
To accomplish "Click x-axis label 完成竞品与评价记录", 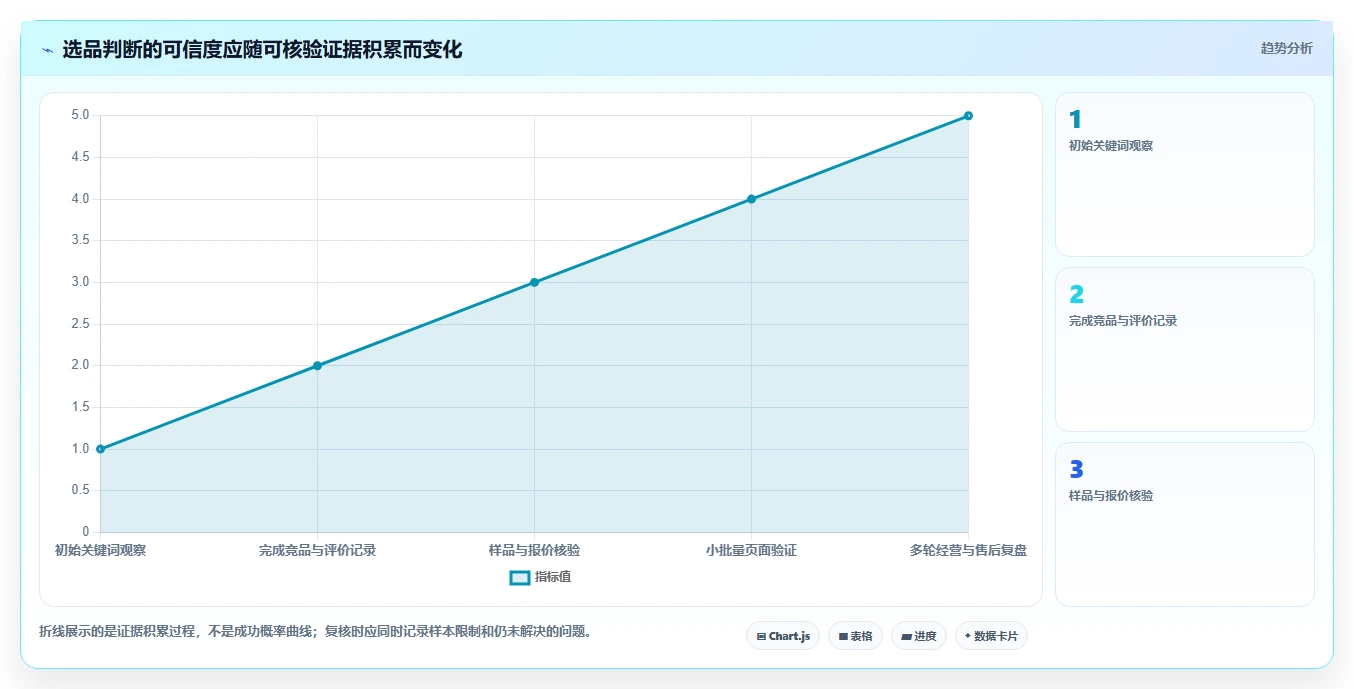I will (x=317, y=550).
